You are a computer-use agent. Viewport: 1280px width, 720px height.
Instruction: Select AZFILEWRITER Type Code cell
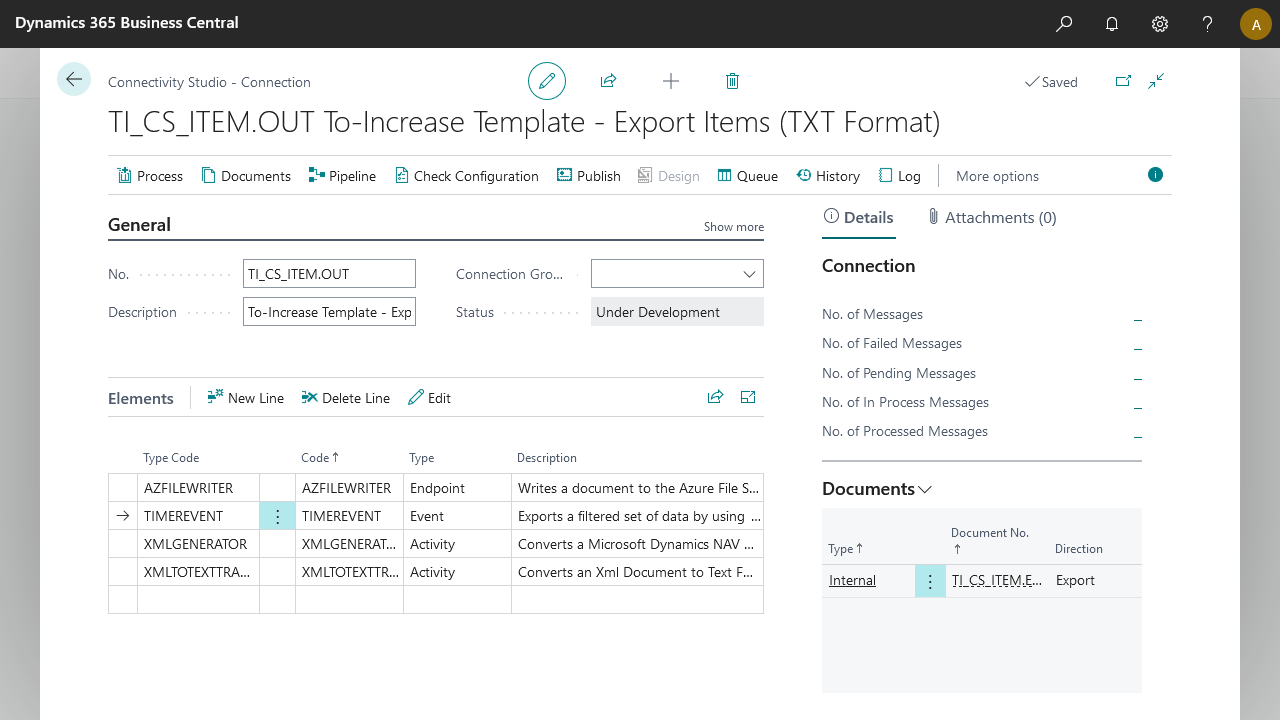(x=198, y=488)
